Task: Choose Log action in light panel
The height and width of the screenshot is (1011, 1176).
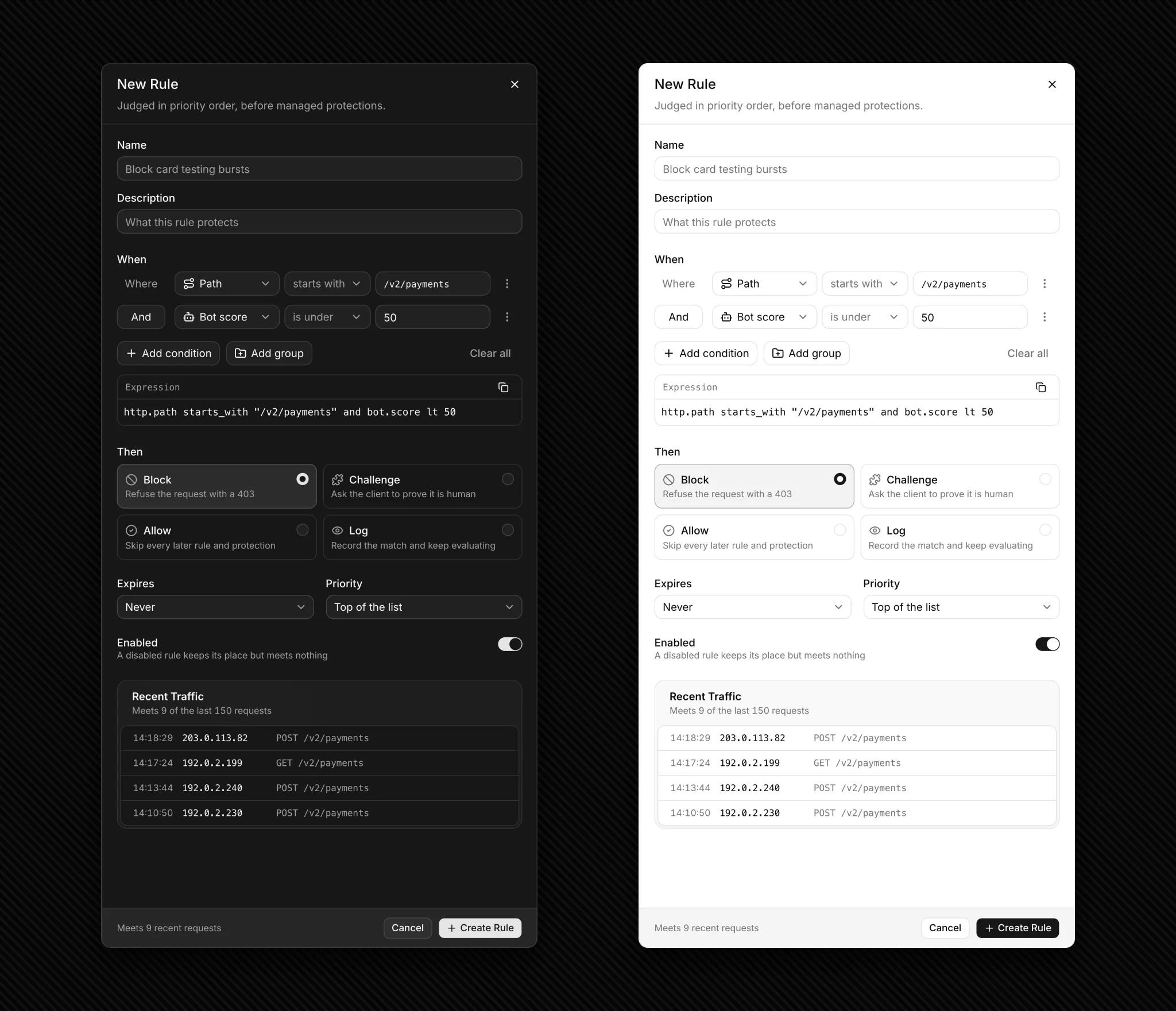Action: pos(960,537)
